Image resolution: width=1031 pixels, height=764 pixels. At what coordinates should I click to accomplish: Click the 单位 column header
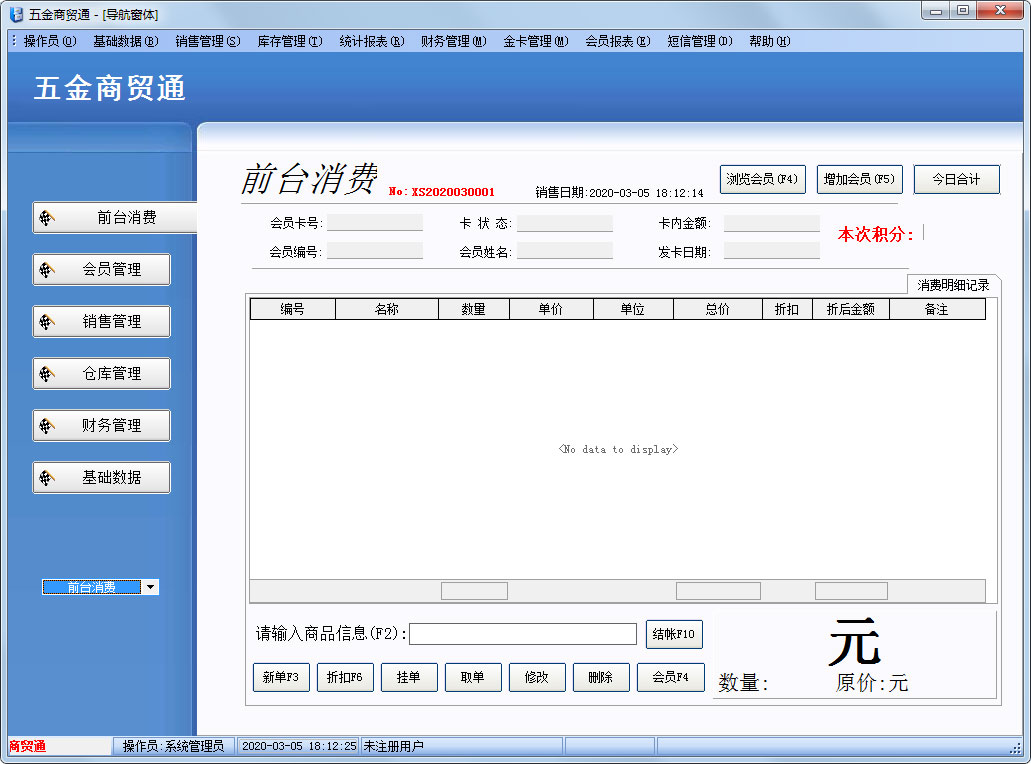tap(633, 309)
